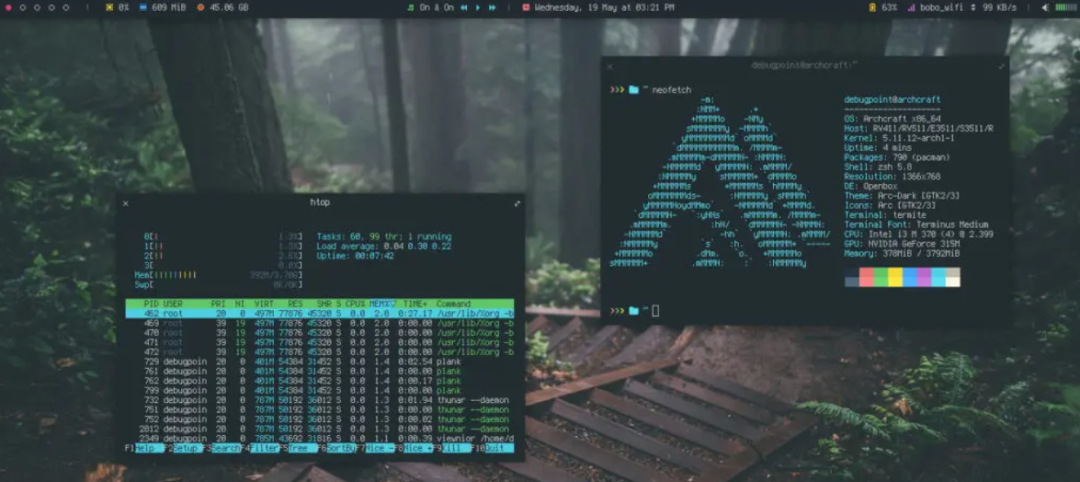Open the red calendar icon in the bar
This screenshot has height=482, width=1080.
[526, 8]
